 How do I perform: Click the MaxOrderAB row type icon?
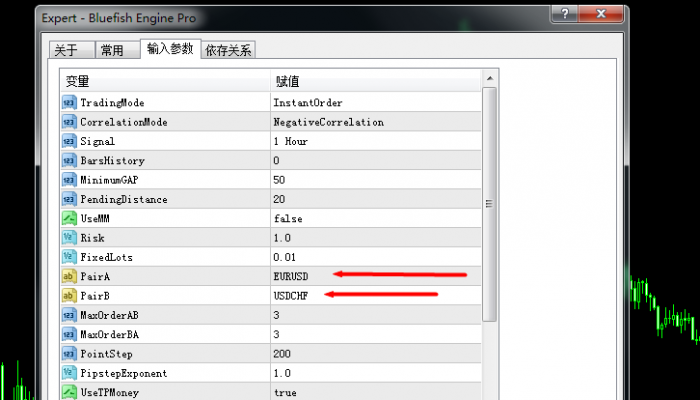click(x=69, y=315)
